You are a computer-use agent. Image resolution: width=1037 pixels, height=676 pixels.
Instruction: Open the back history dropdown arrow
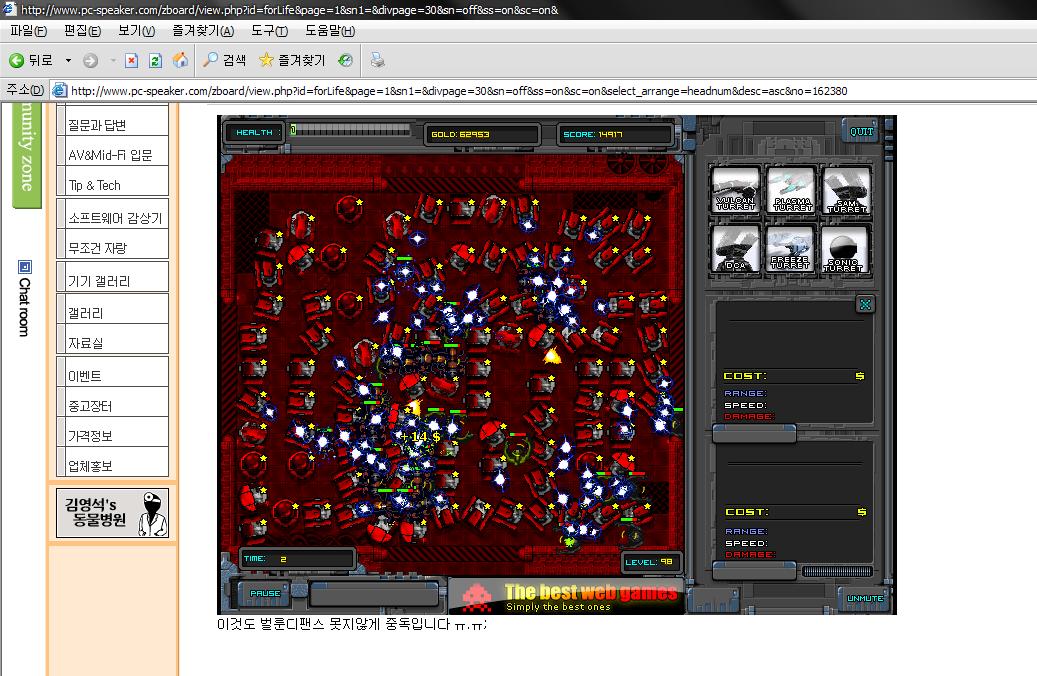coord(68,61)
